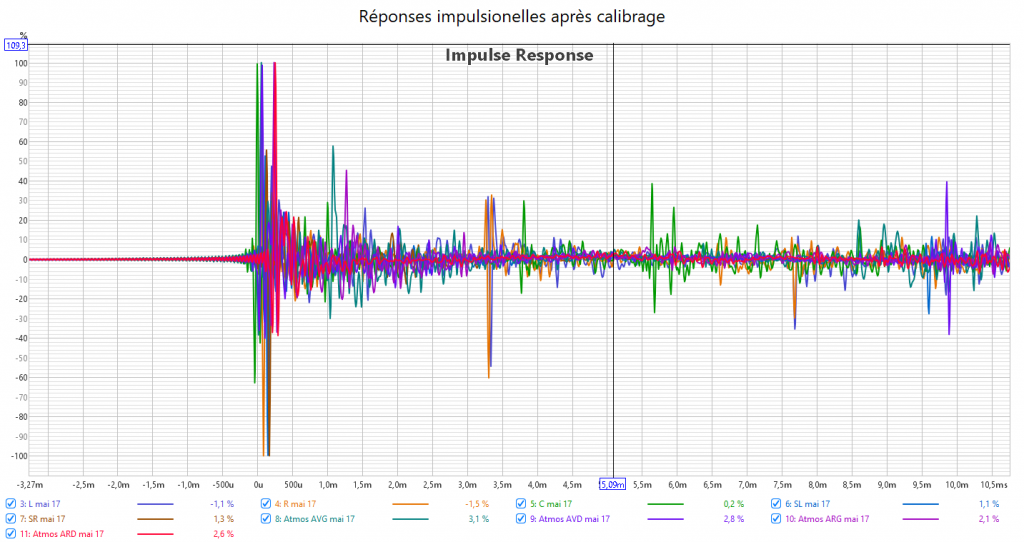Click the 5,09m cursor time value box

point(612,484)
